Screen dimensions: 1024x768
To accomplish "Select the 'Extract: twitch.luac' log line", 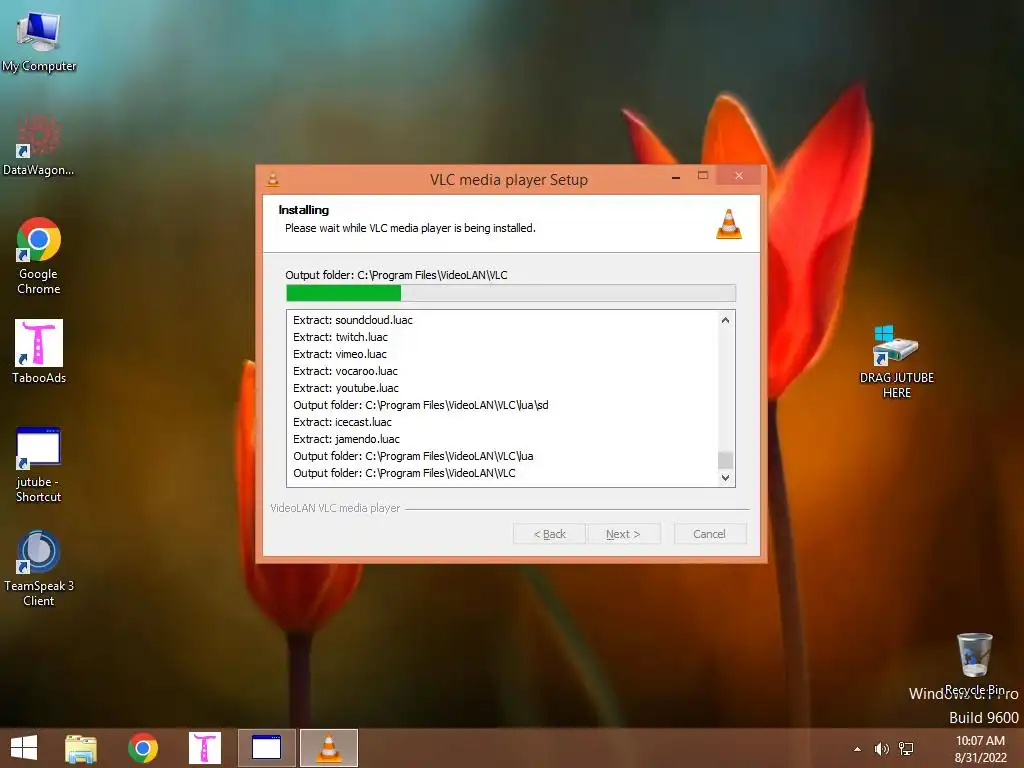I will click(340, 337).
